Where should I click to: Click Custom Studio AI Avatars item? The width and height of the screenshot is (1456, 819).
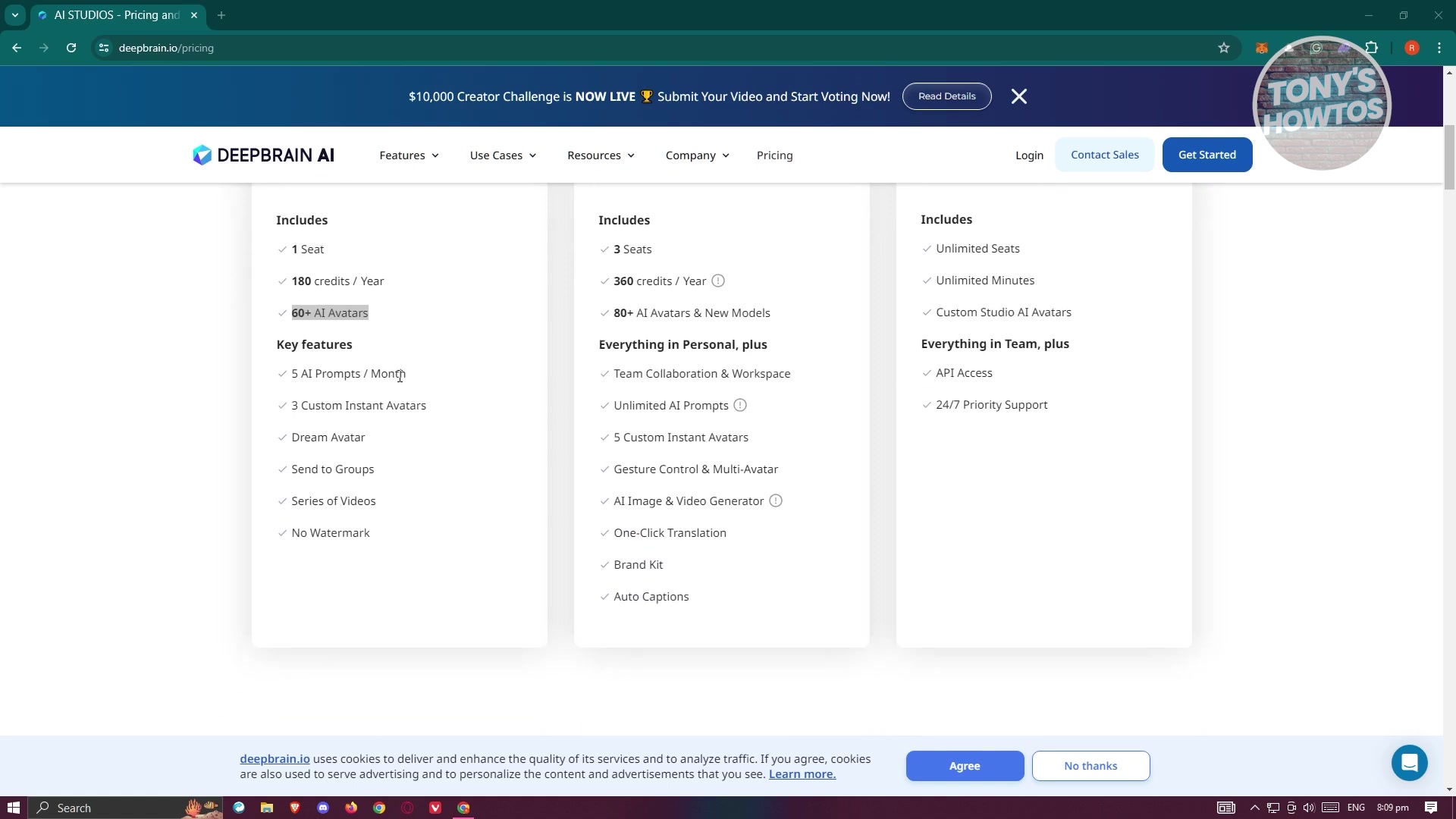coord(1003,312)
